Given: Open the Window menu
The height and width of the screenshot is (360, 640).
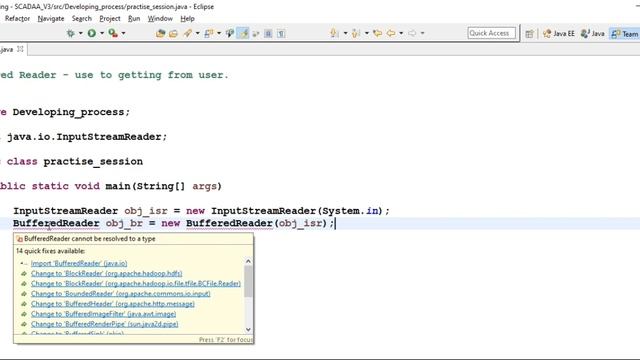Looking at the screenshot, I should (160, 18).
